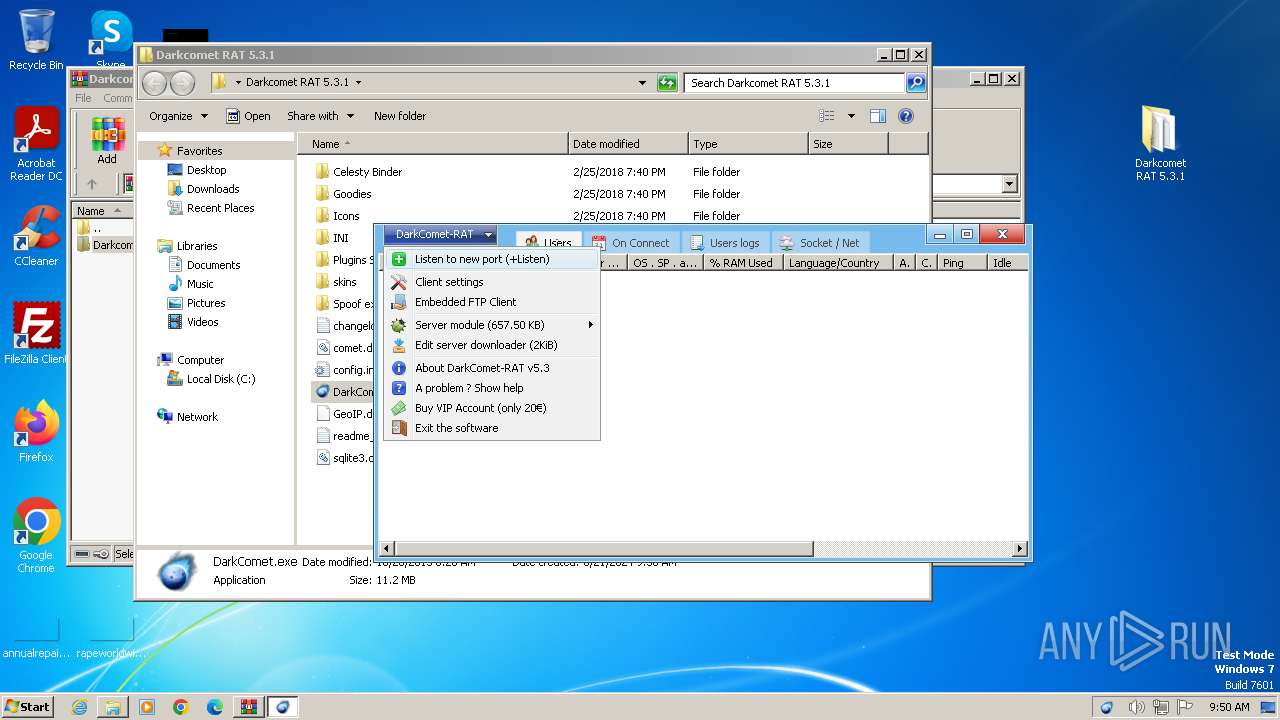Open Darkcomet RAT 5.3.1 desktop folder
1280x720 pixels.
pos(1160,143)
